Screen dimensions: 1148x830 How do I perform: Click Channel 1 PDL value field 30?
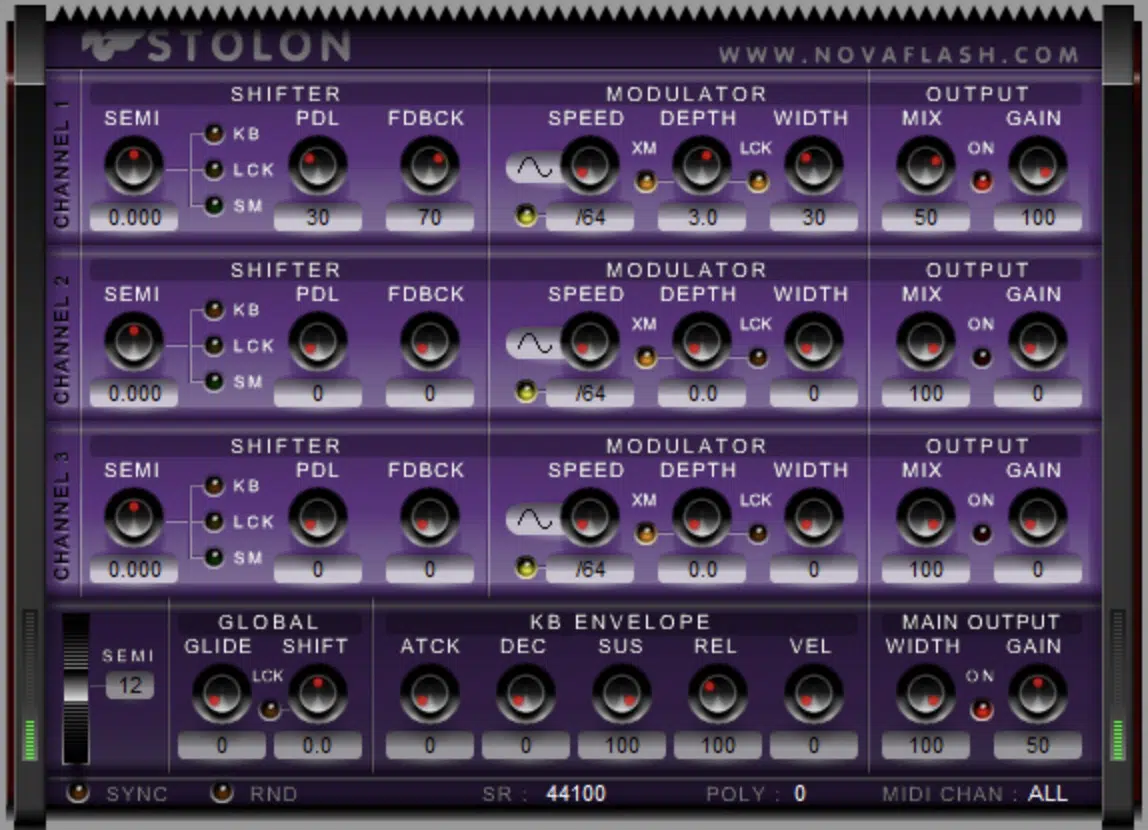click(x=318, y=217)
